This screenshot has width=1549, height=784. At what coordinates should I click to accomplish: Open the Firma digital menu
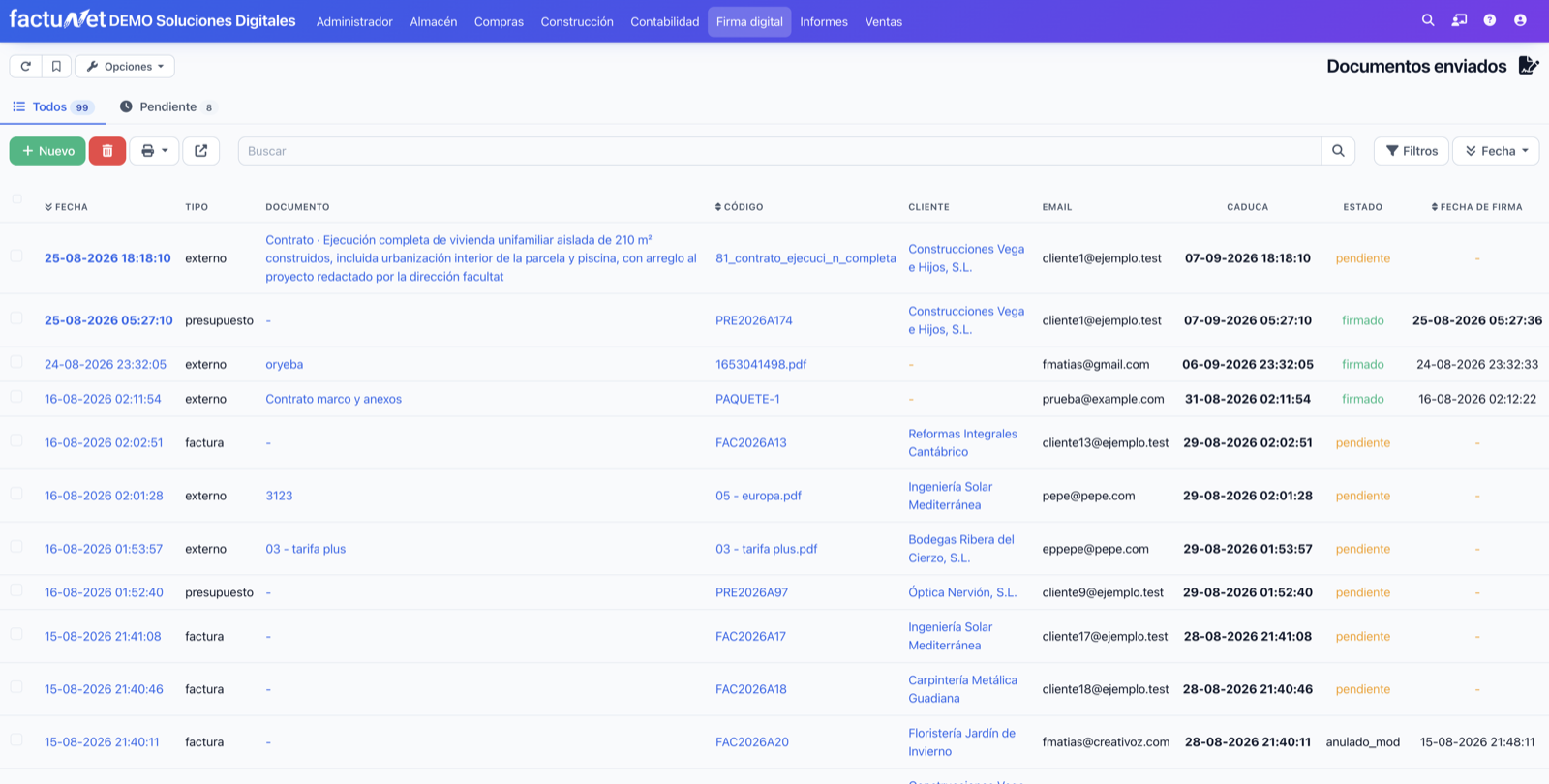pos(749,21)
